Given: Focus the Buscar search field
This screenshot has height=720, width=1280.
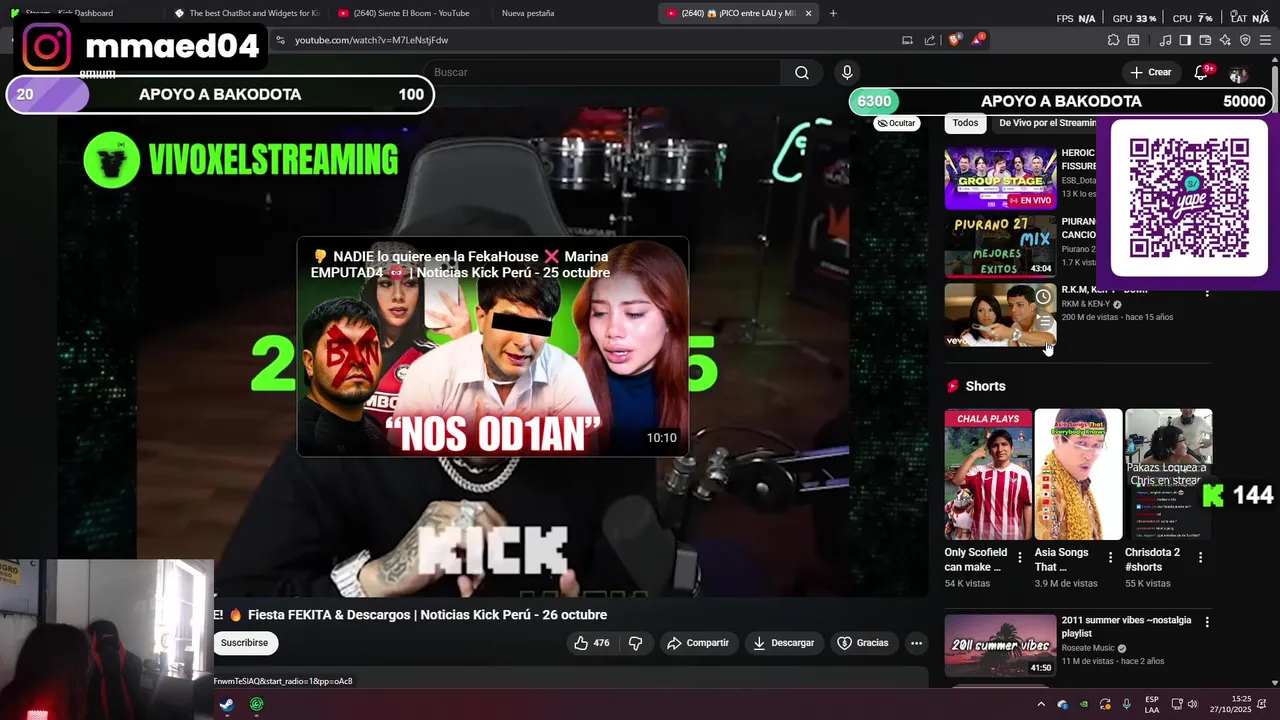Looking at the screenshot, I should pos(605,72).
